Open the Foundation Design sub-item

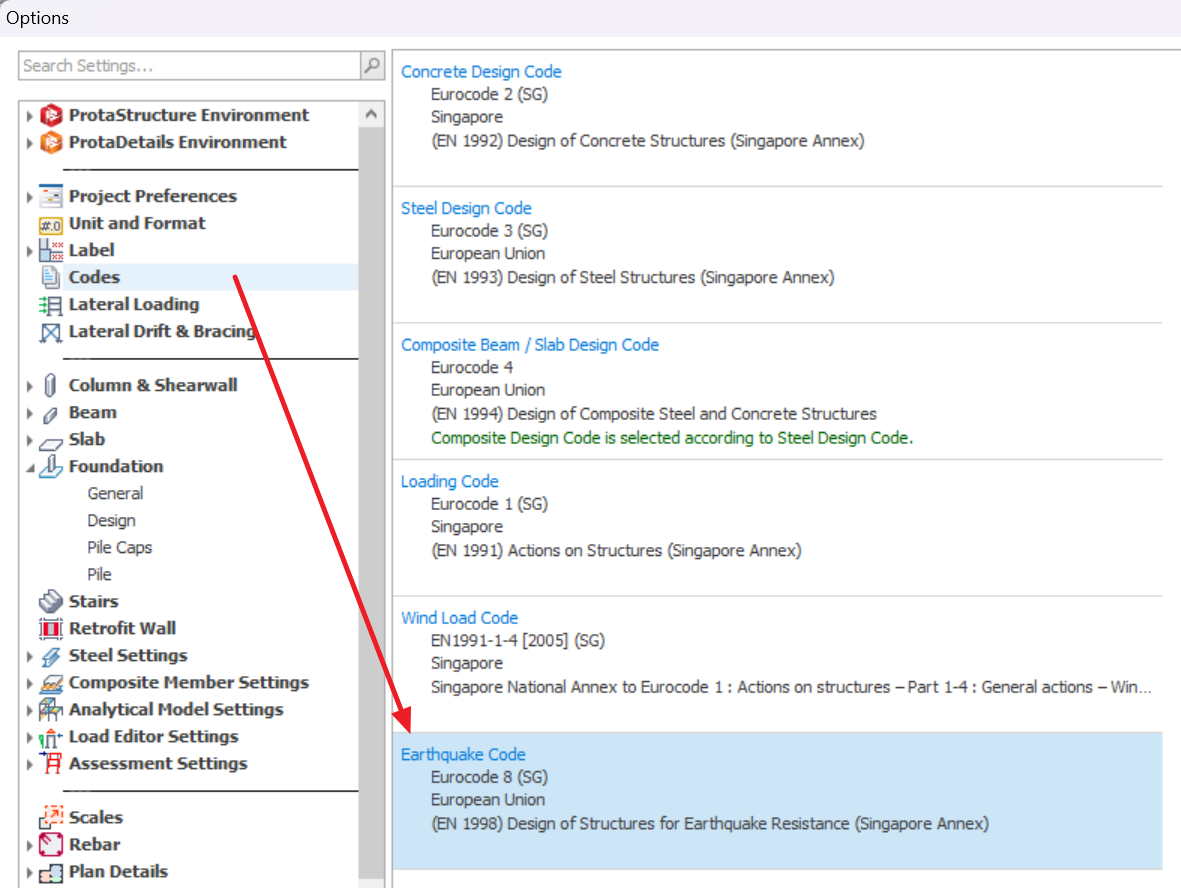111,521
